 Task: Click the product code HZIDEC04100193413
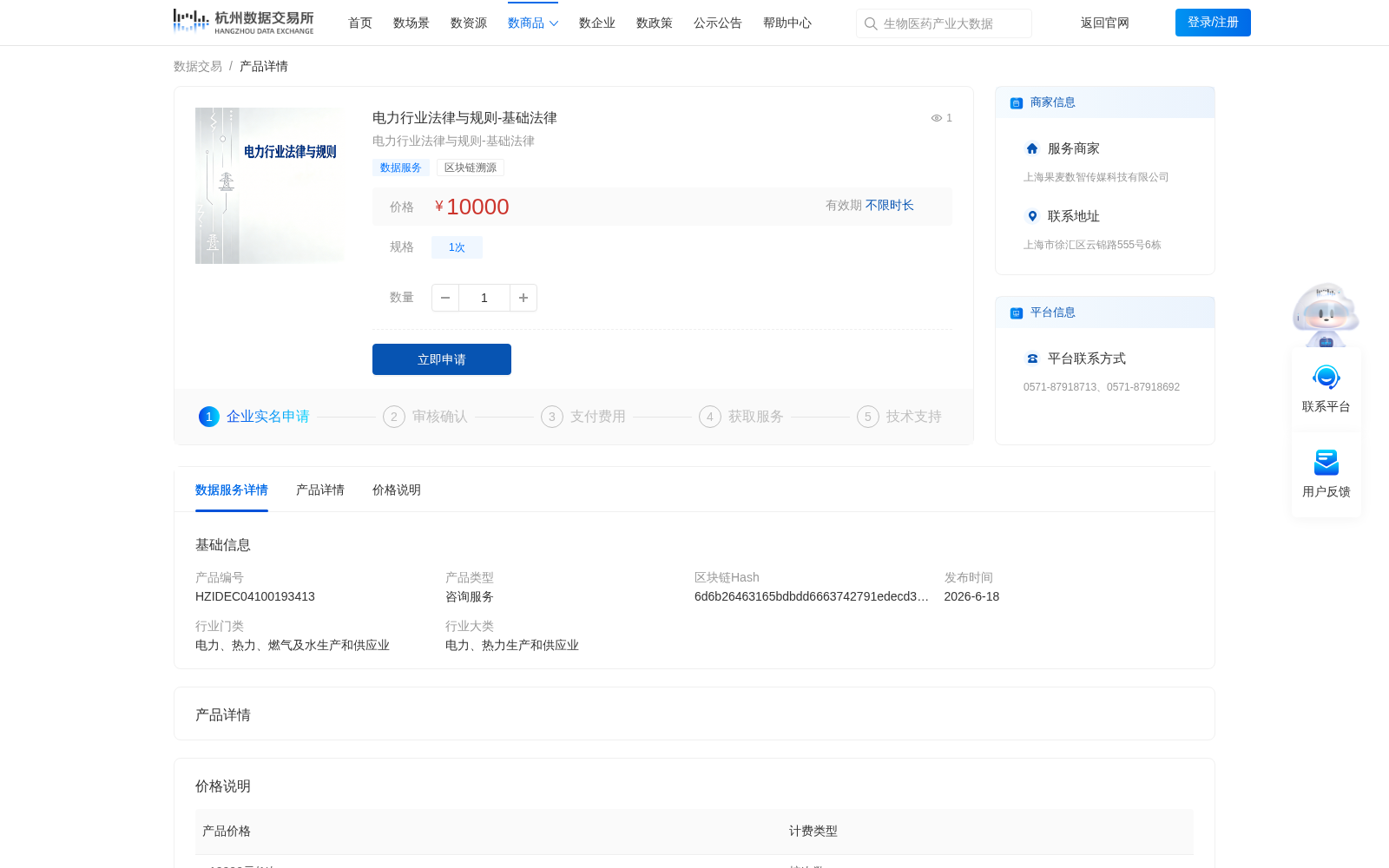[x=255, y=597]
